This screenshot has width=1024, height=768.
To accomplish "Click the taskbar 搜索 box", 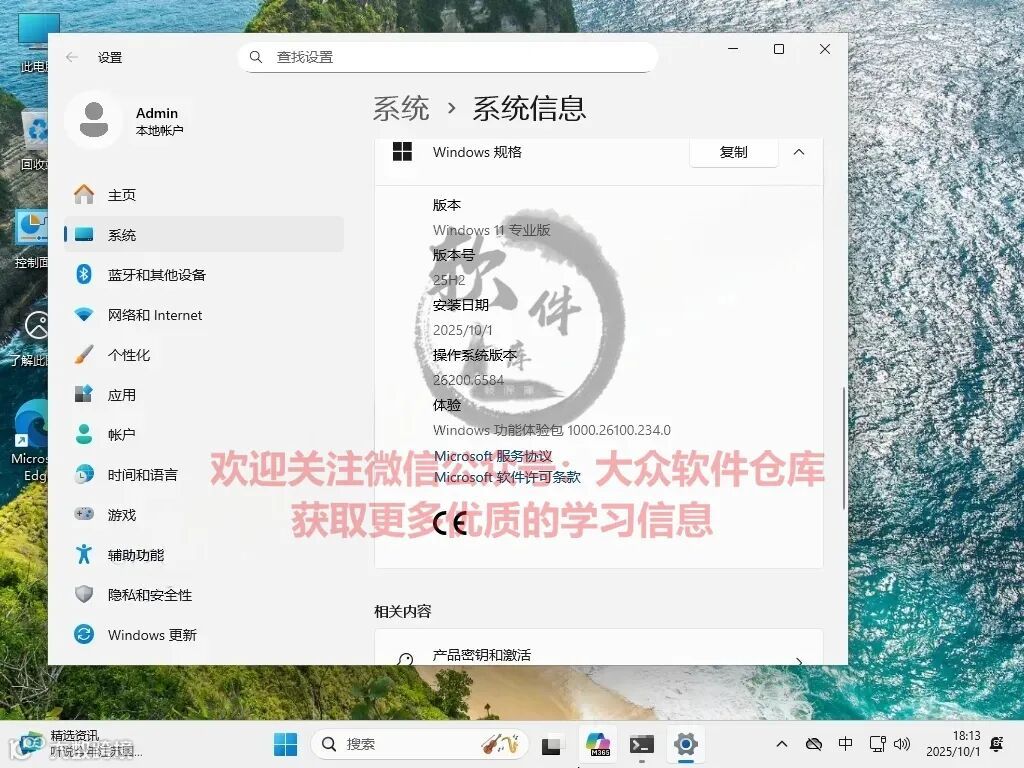I will [x=419, y=744].
